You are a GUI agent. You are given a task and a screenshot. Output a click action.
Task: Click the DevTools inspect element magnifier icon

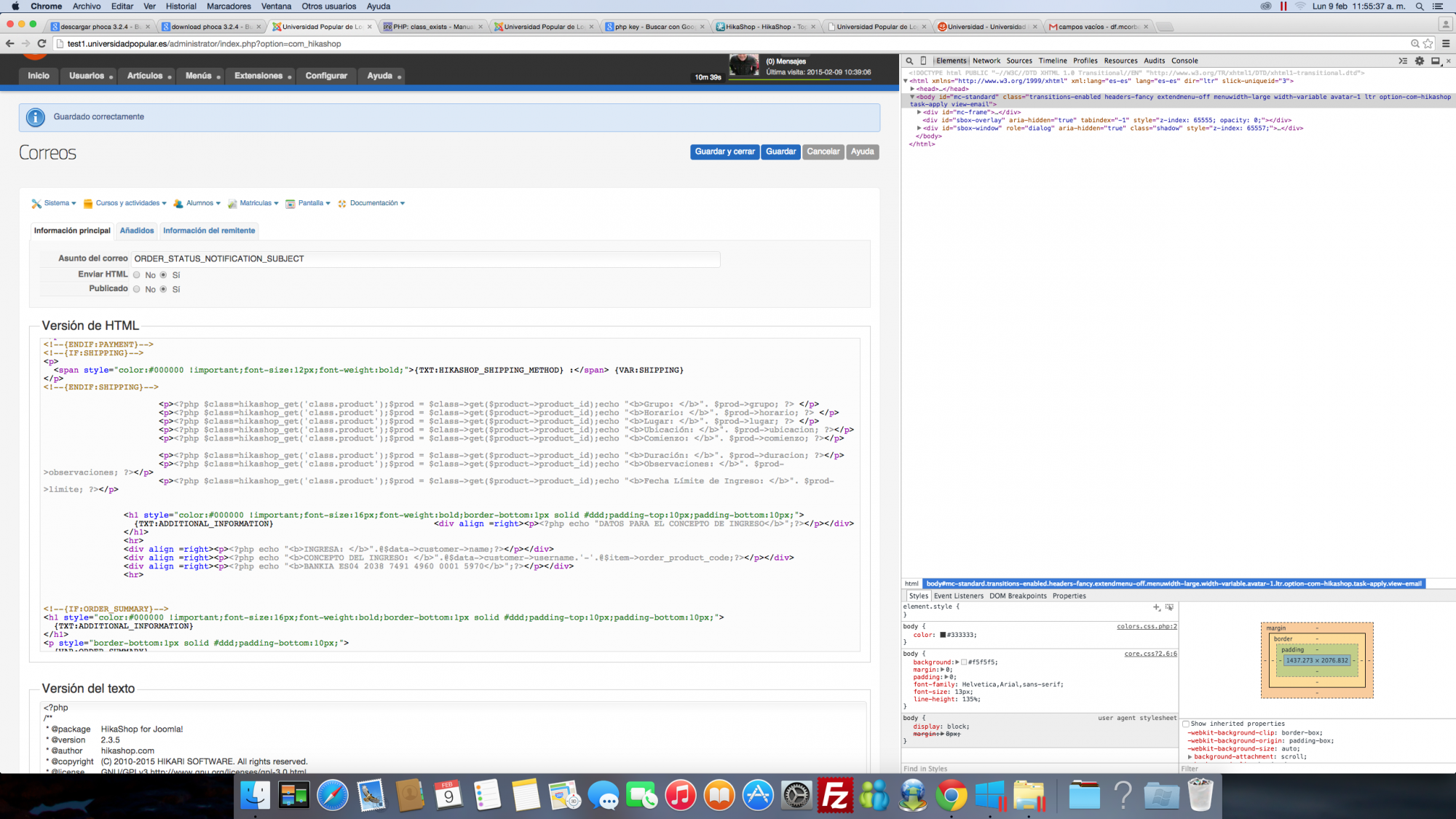[909, 61]
